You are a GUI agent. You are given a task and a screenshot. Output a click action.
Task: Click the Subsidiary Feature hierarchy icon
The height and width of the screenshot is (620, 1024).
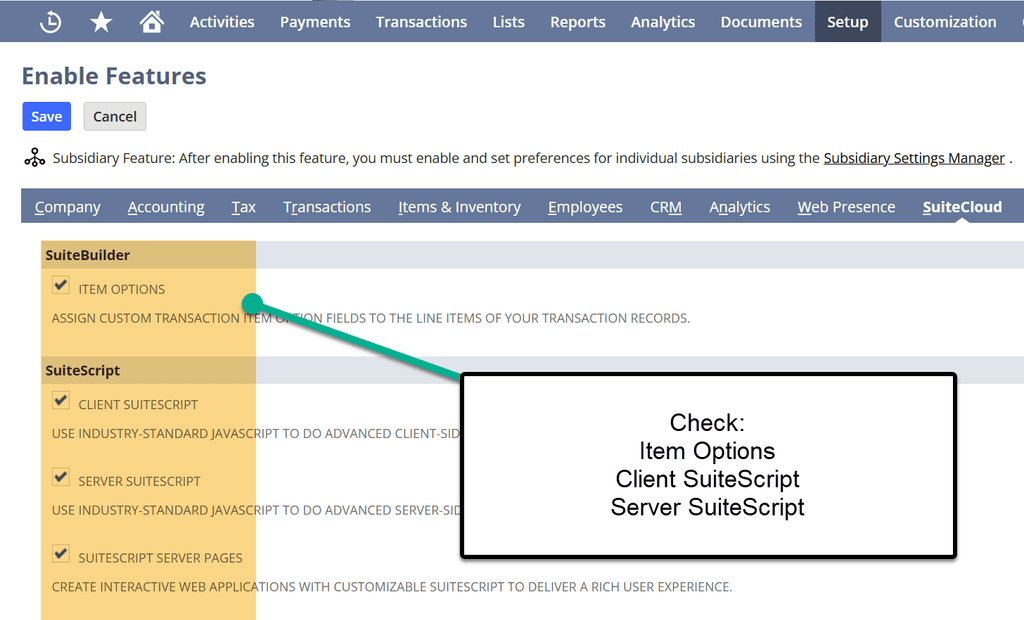[35, 157]
